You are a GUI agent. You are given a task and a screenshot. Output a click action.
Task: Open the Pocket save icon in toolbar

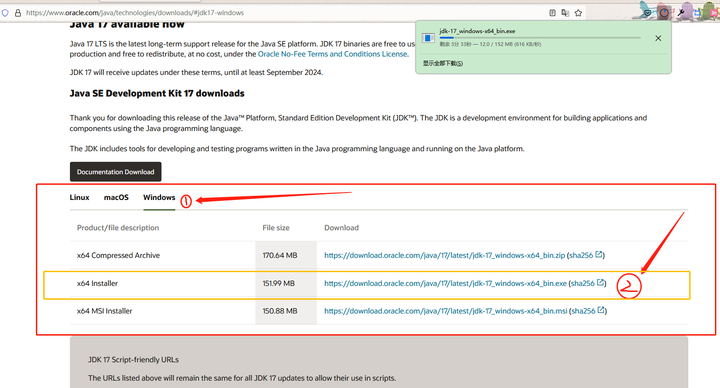[x=647, y=13]
